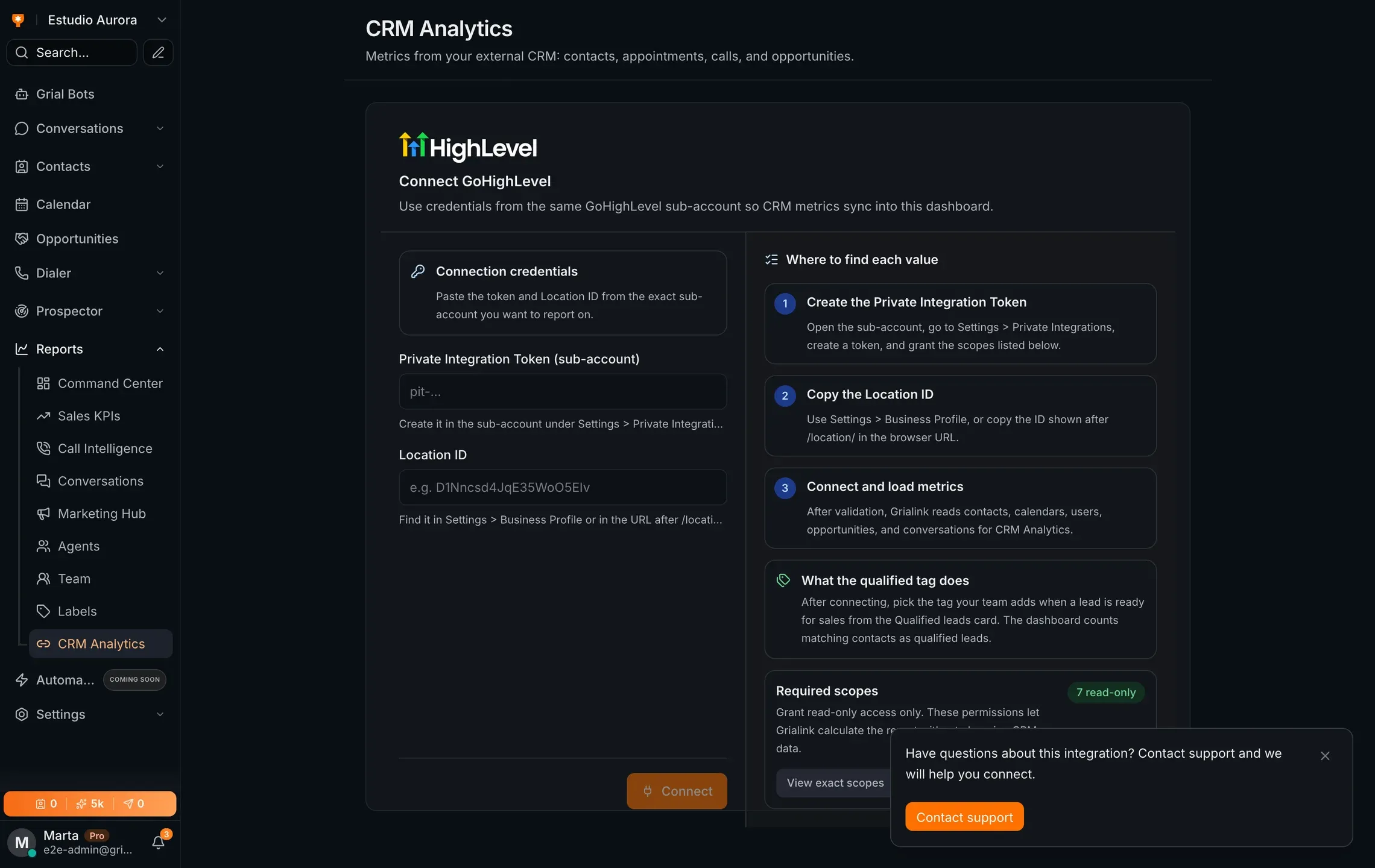Viewport: 1375px width, 868px height.
Task: Open Conversations under Reports
Action: pyautogui.click(x=101, y=481)
